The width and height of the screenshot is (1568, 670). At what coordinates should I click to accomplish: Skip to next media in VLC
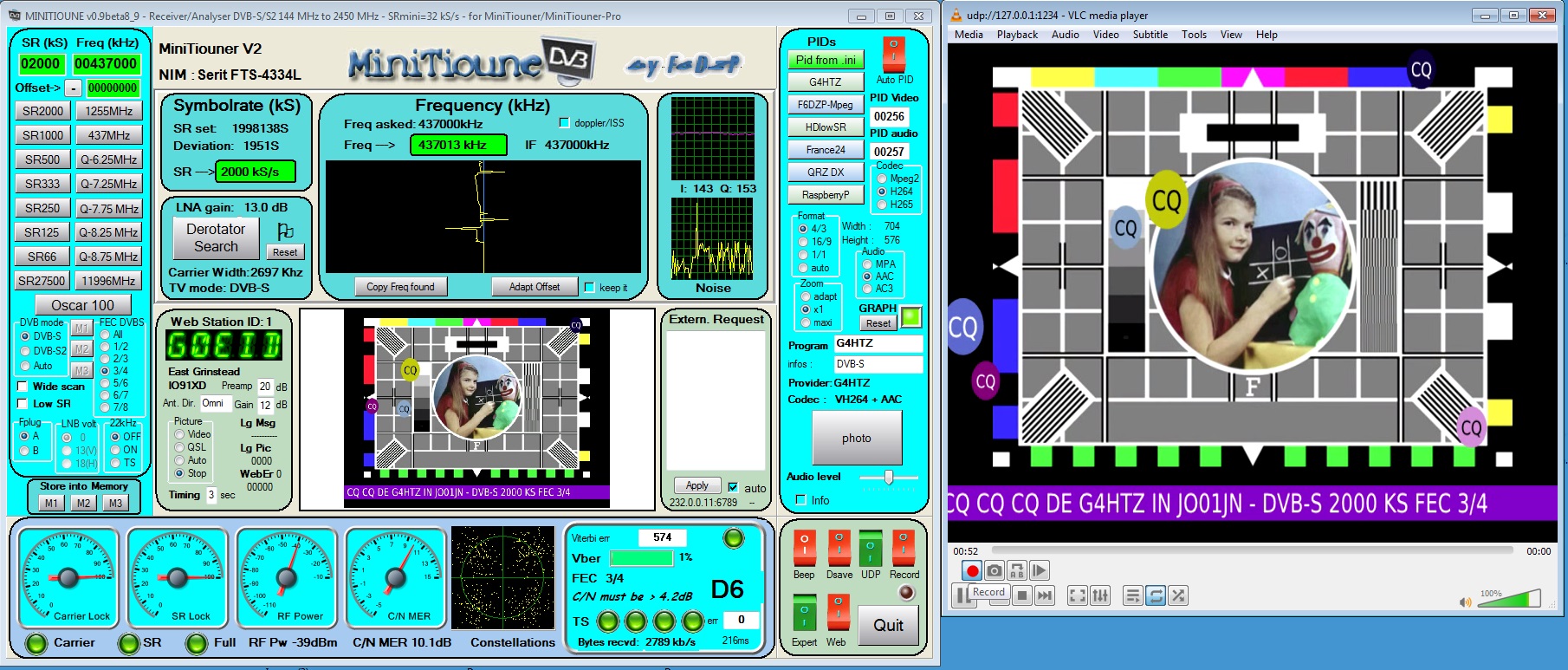(x=1045, y=595)
